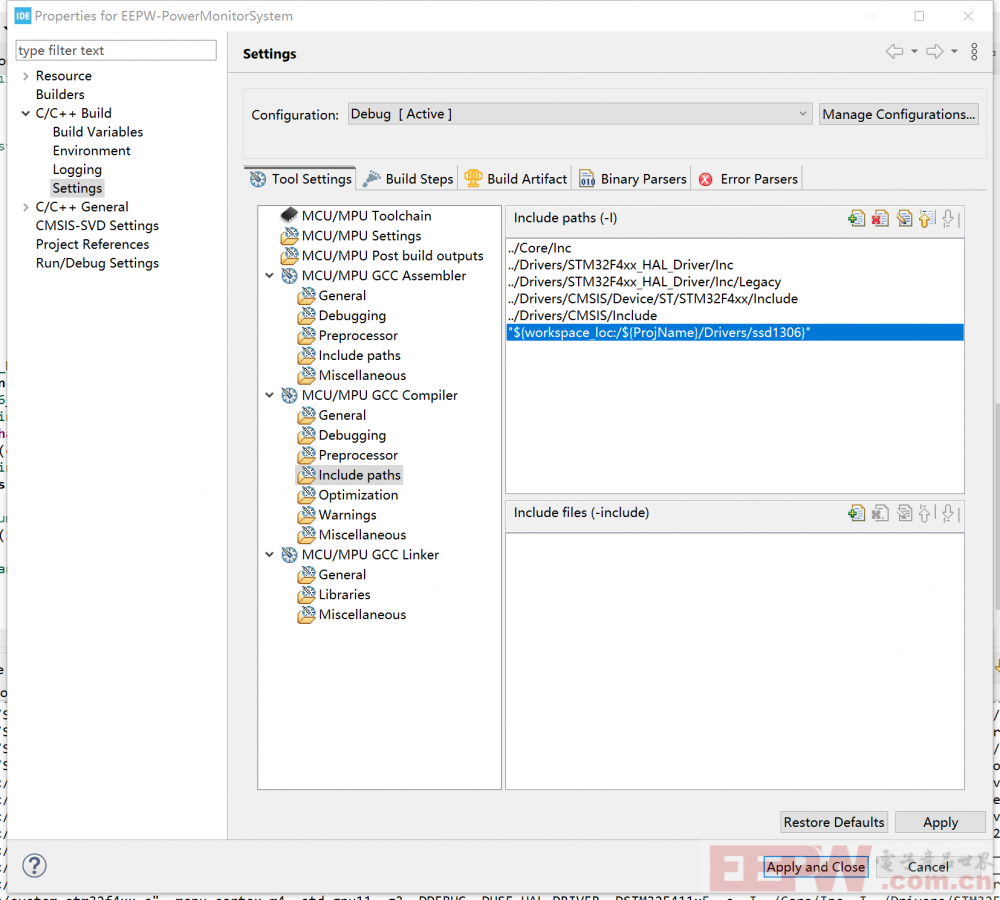Screen dimensions: 1000x900
Task: Open the Error Parsers tab
Action: click(x=748, y=179)
